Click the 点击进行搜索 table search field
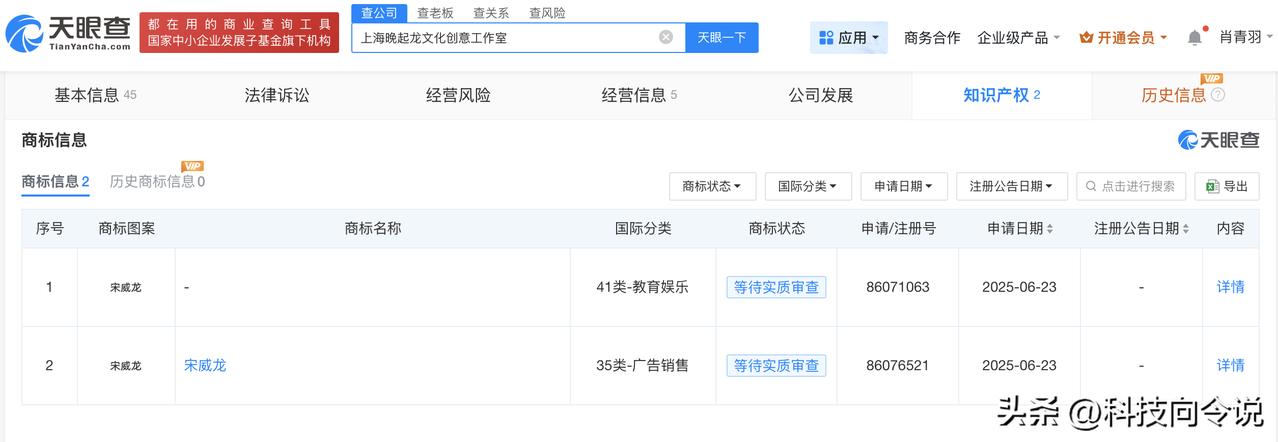Screen dimensions: 1278x442 pyautogui.click(x=1131, y=186)
